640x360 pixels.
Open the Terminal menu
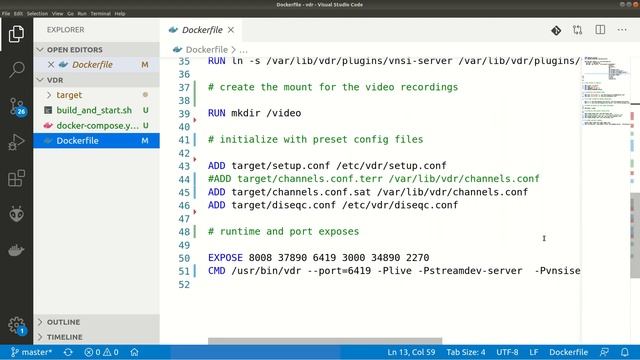pos(100,13)
